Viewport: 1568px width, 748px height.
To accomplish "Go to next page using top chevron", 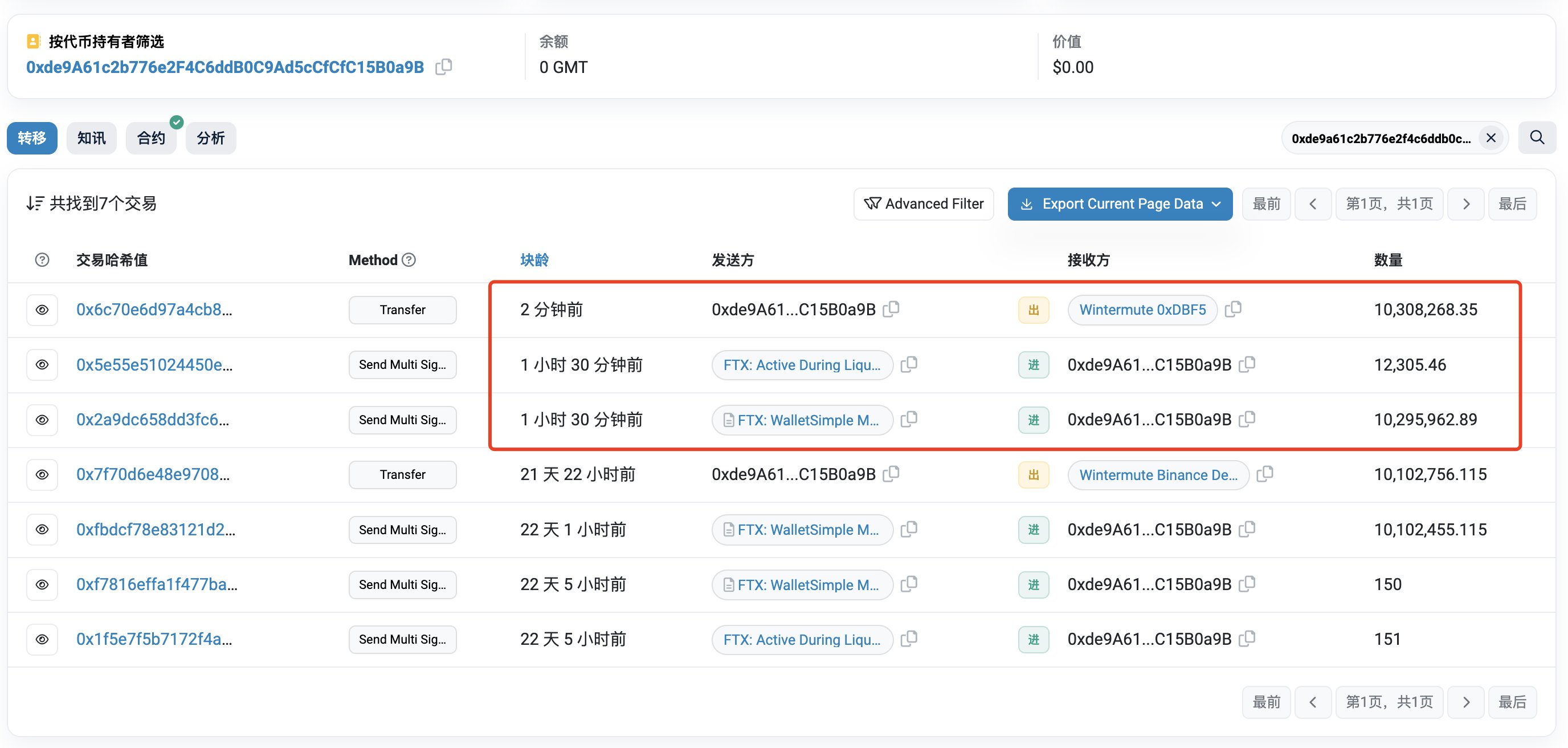I will 1466,204.
